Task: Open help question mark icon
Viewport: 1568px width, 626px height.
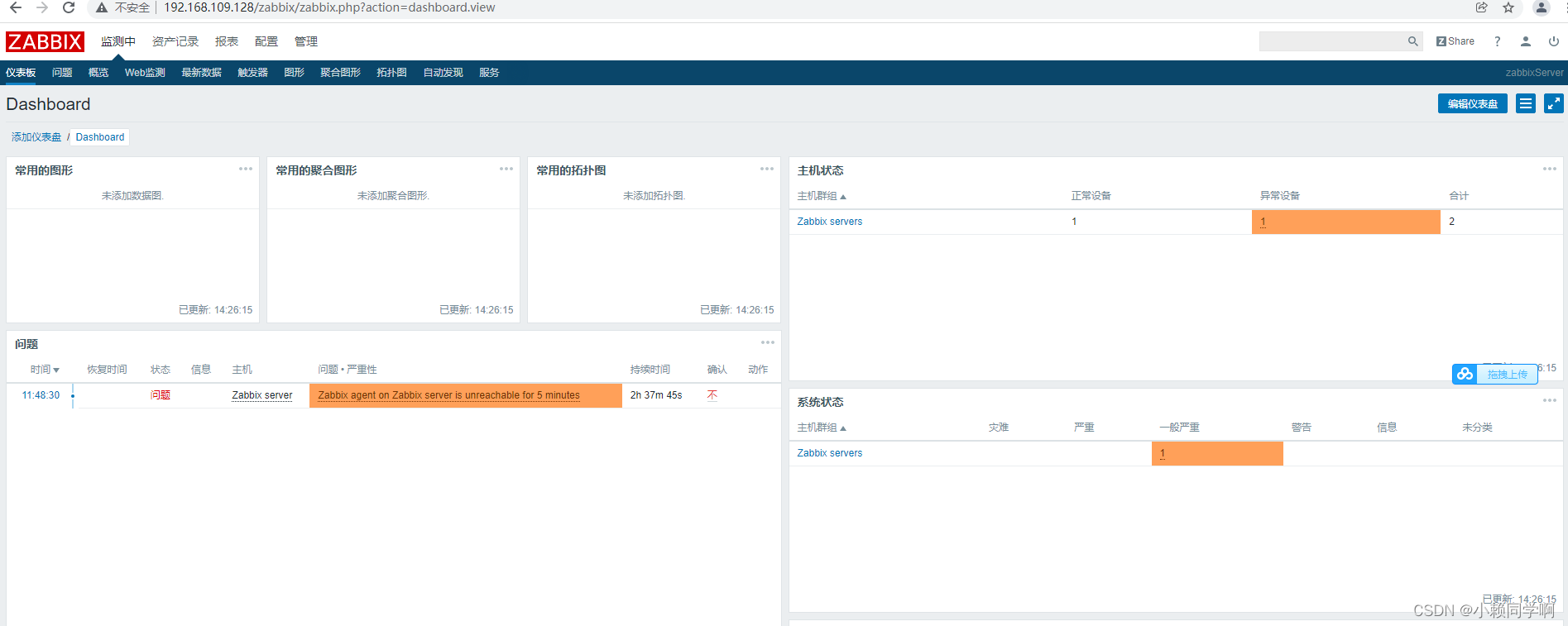Action: tap(1497, 41)
